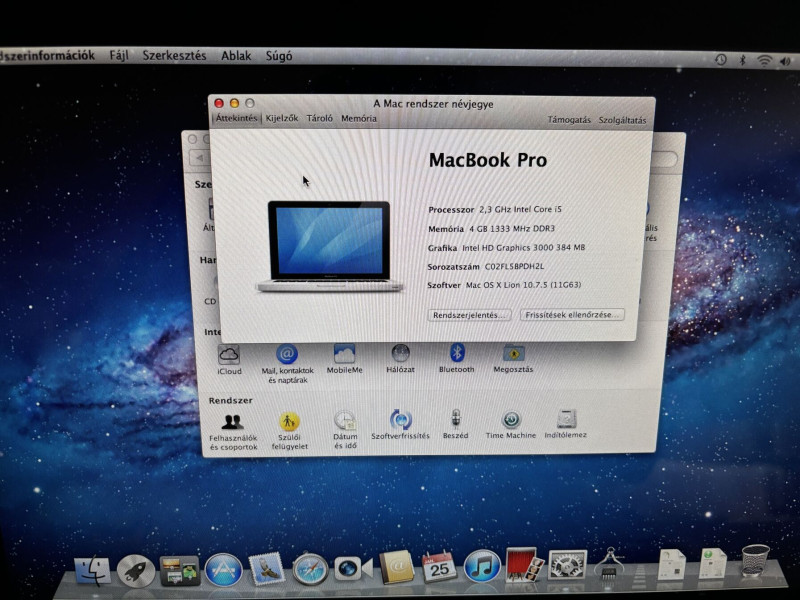The image size is (800, 600).
Task: Open Finder from the Dock
Action: coord(93,570)
